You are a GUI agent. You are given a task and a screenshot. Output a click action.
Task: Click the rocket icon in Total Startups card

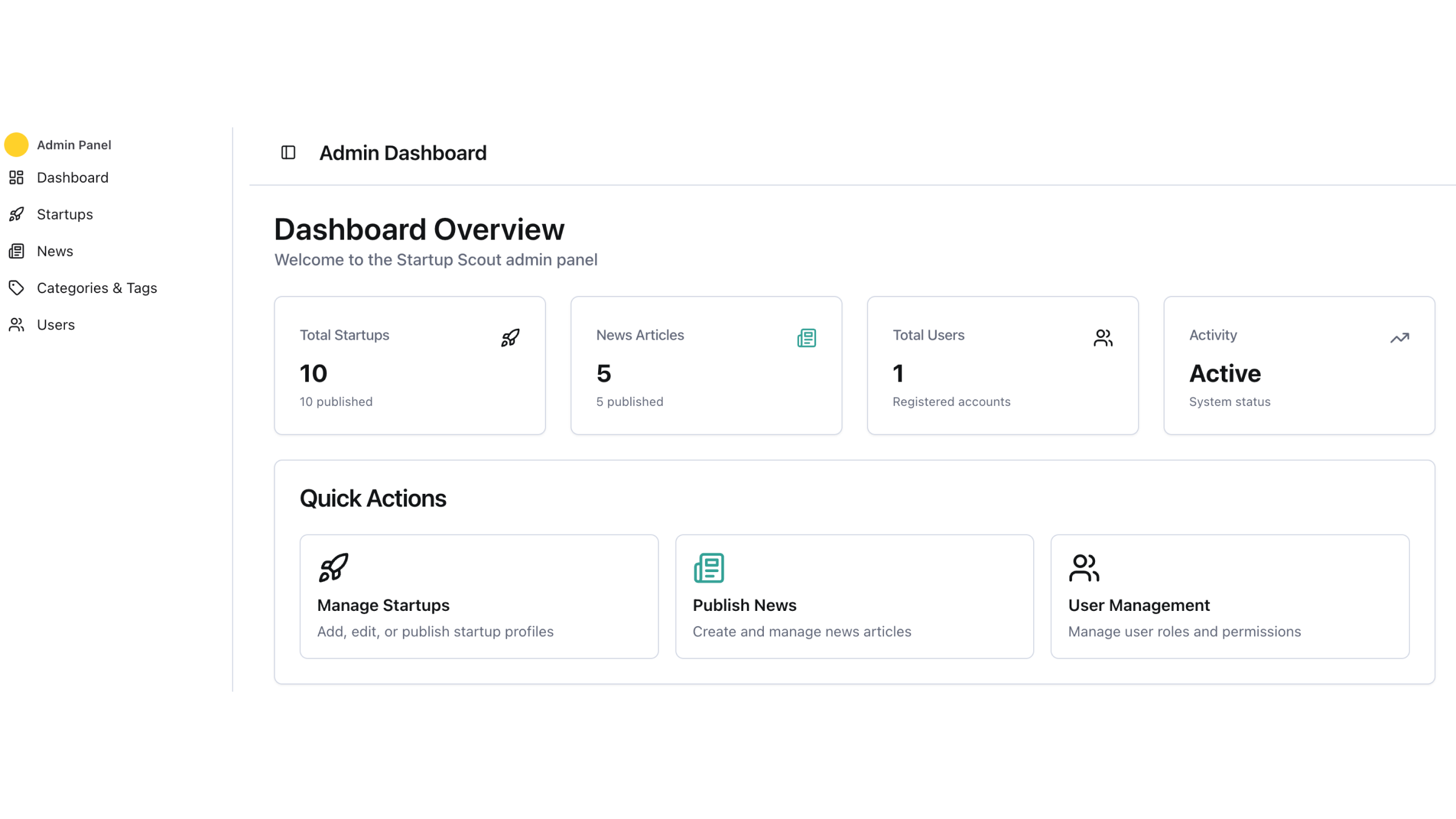coord(510,337)
